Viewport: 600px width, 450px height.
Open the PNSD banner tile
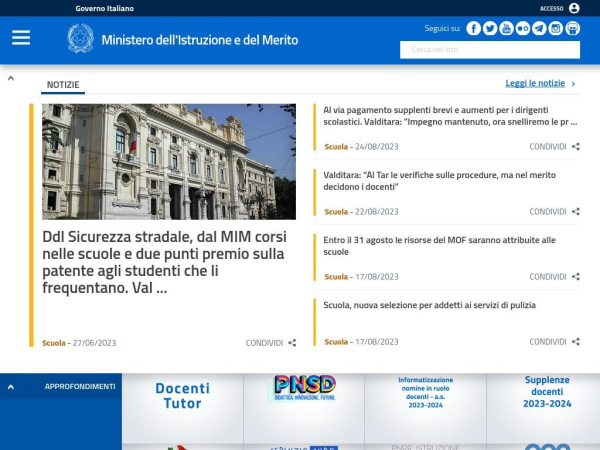click(304, 408)
